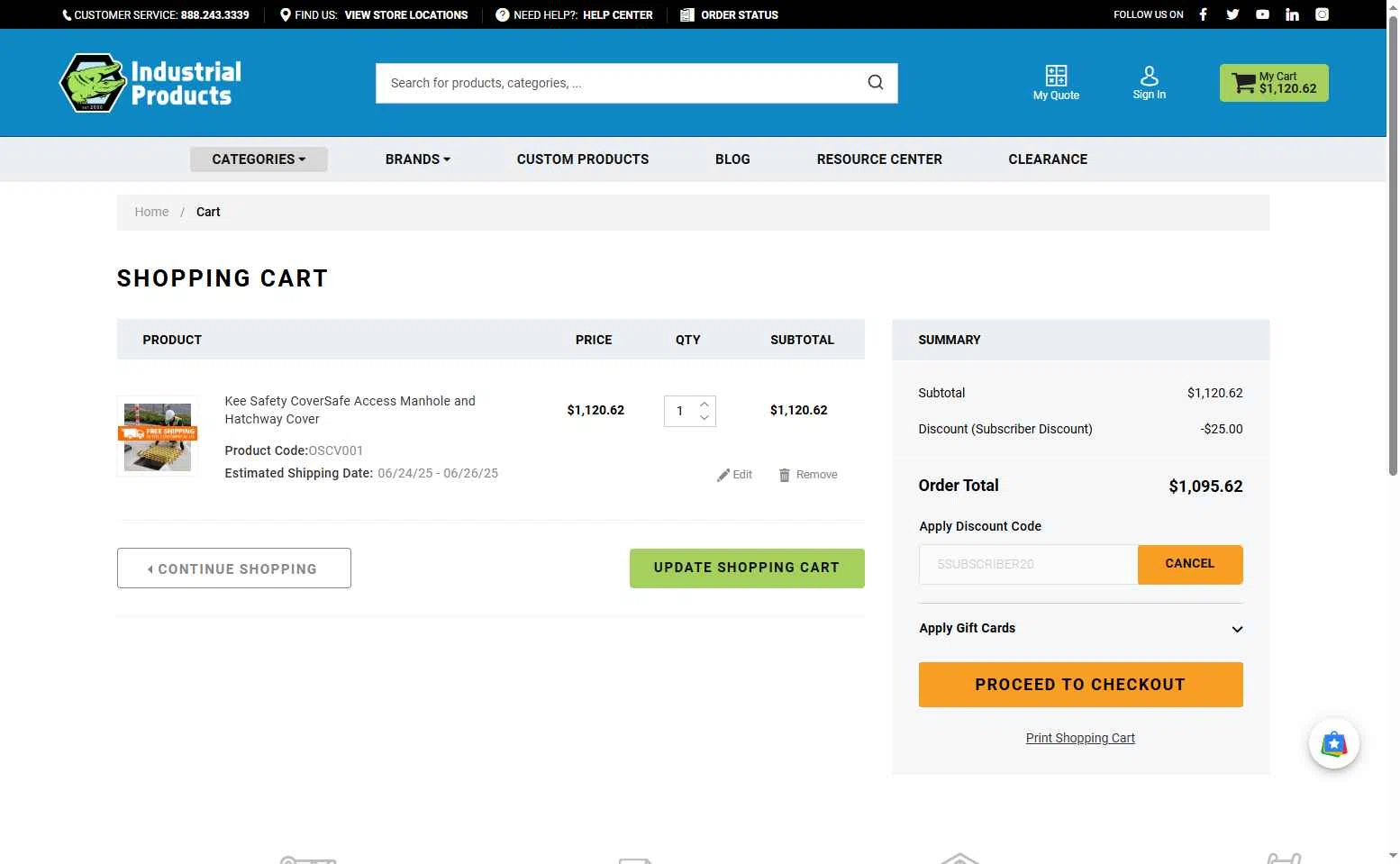
Task: Click the Order Status icon
Action: coord(687,14)
